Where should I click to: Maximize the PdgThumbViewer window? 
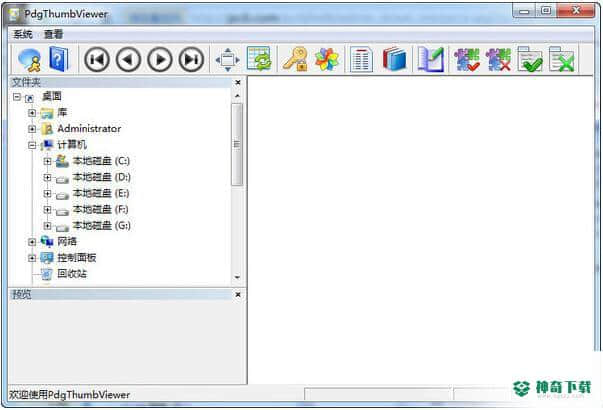(546, 11)
